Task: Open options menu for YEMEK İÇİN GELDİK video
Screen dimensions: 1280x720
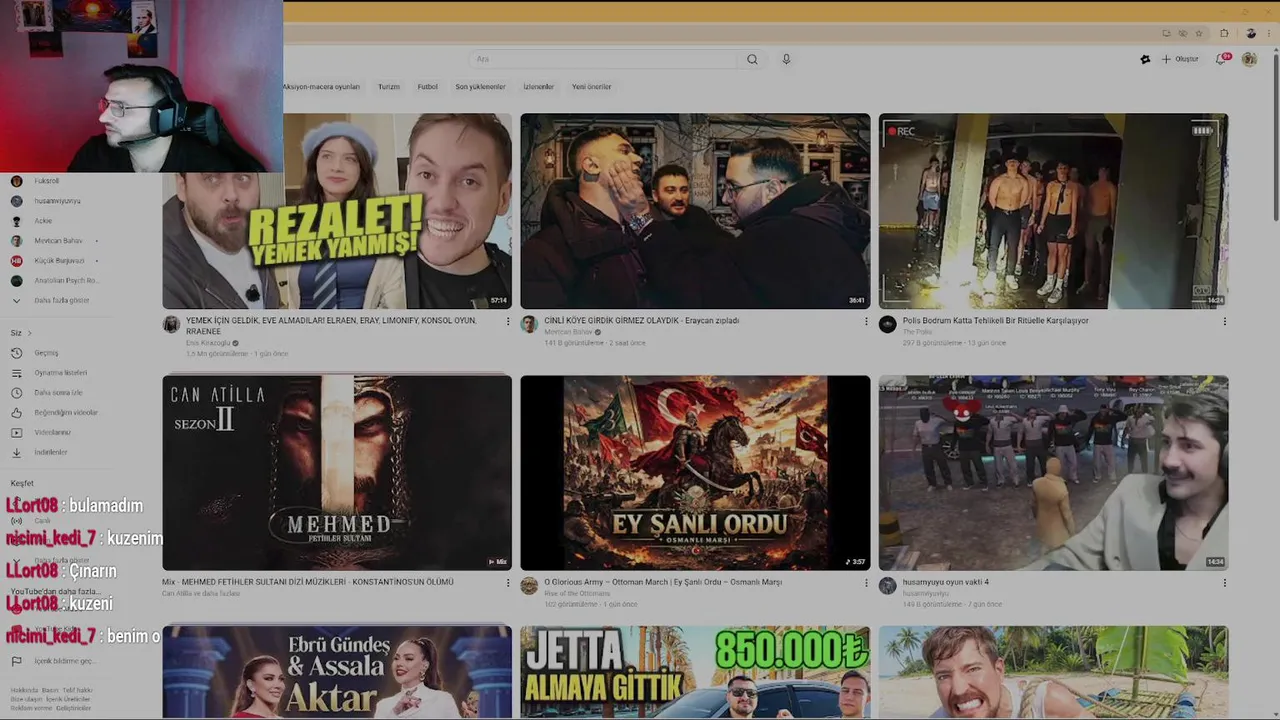Action: click(508, 322)
